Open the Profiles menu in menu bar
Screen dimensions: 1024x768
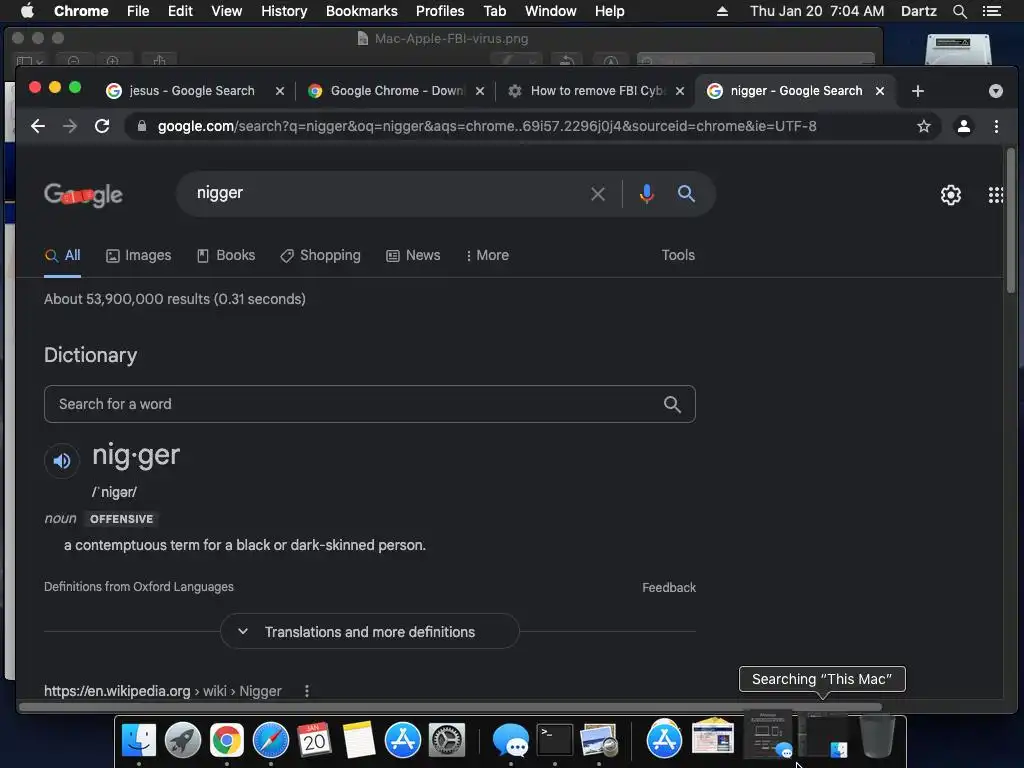(440, 11)
